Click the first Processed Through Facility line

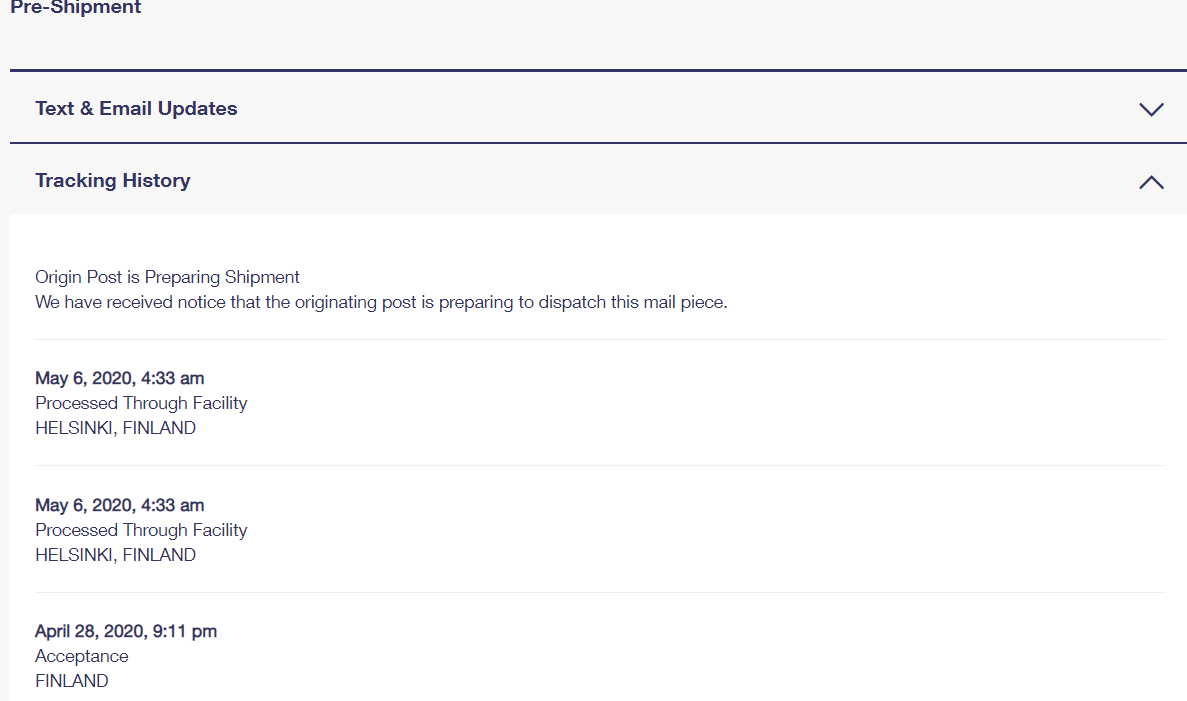[x=141, y=403]
